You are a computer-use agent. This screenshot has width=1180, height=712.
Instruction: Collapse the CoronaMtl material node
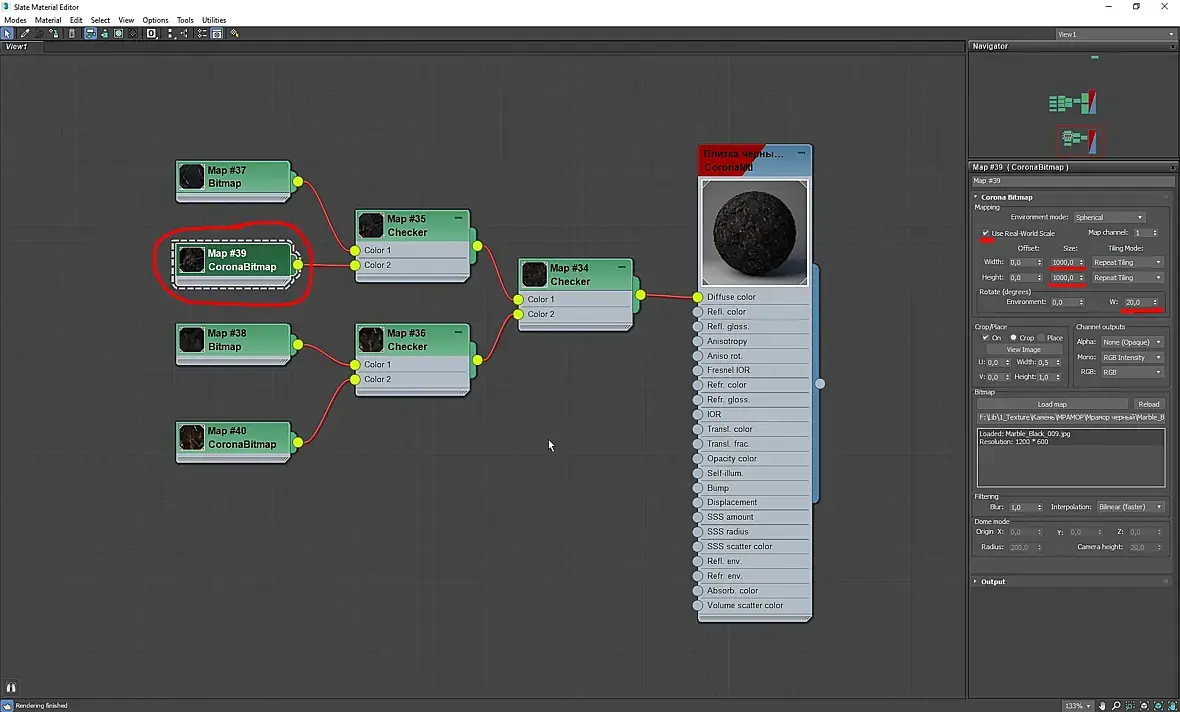click(x=801, y=153)
